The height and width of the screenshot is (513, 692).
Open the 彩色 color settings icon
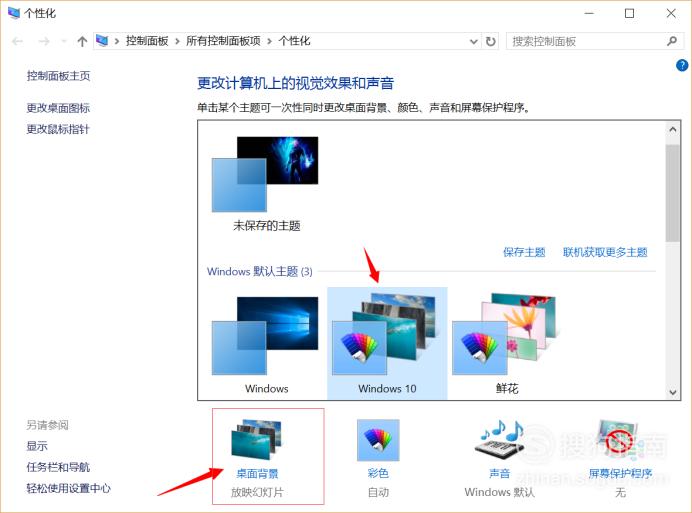pyautogui.click(x=378, y=440)
